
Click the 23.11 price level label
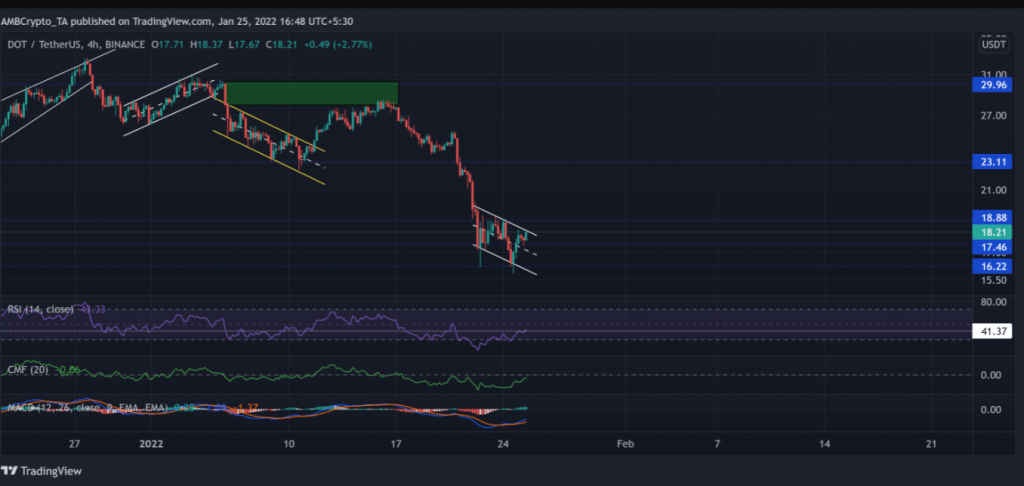click(991, 161)
